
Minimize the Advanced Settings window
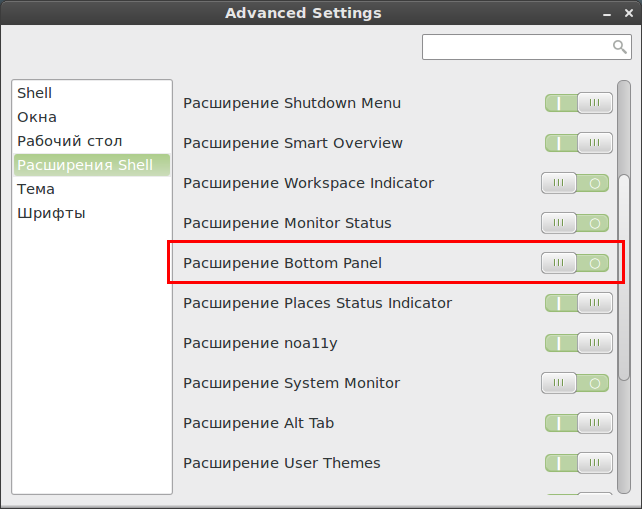coord(607,14)
